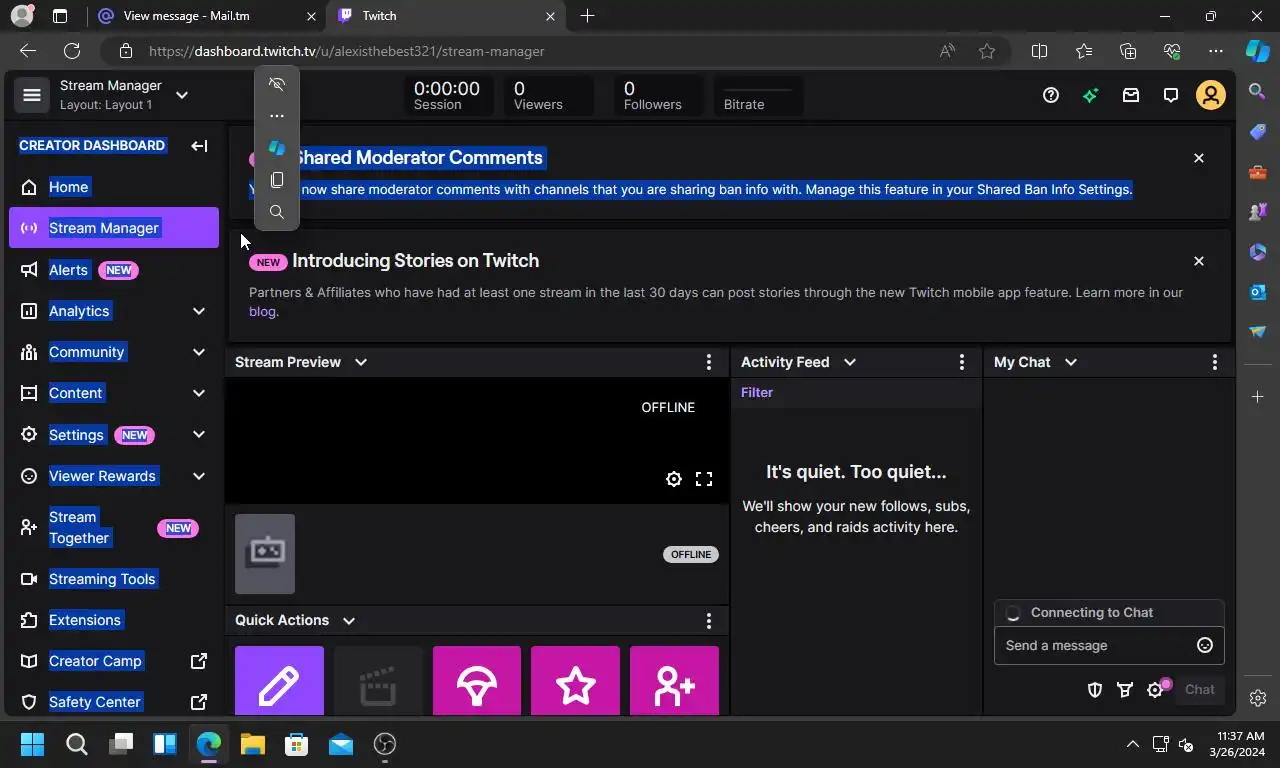
Task: Open Stream Preview three-dot options
Action: 709,362
